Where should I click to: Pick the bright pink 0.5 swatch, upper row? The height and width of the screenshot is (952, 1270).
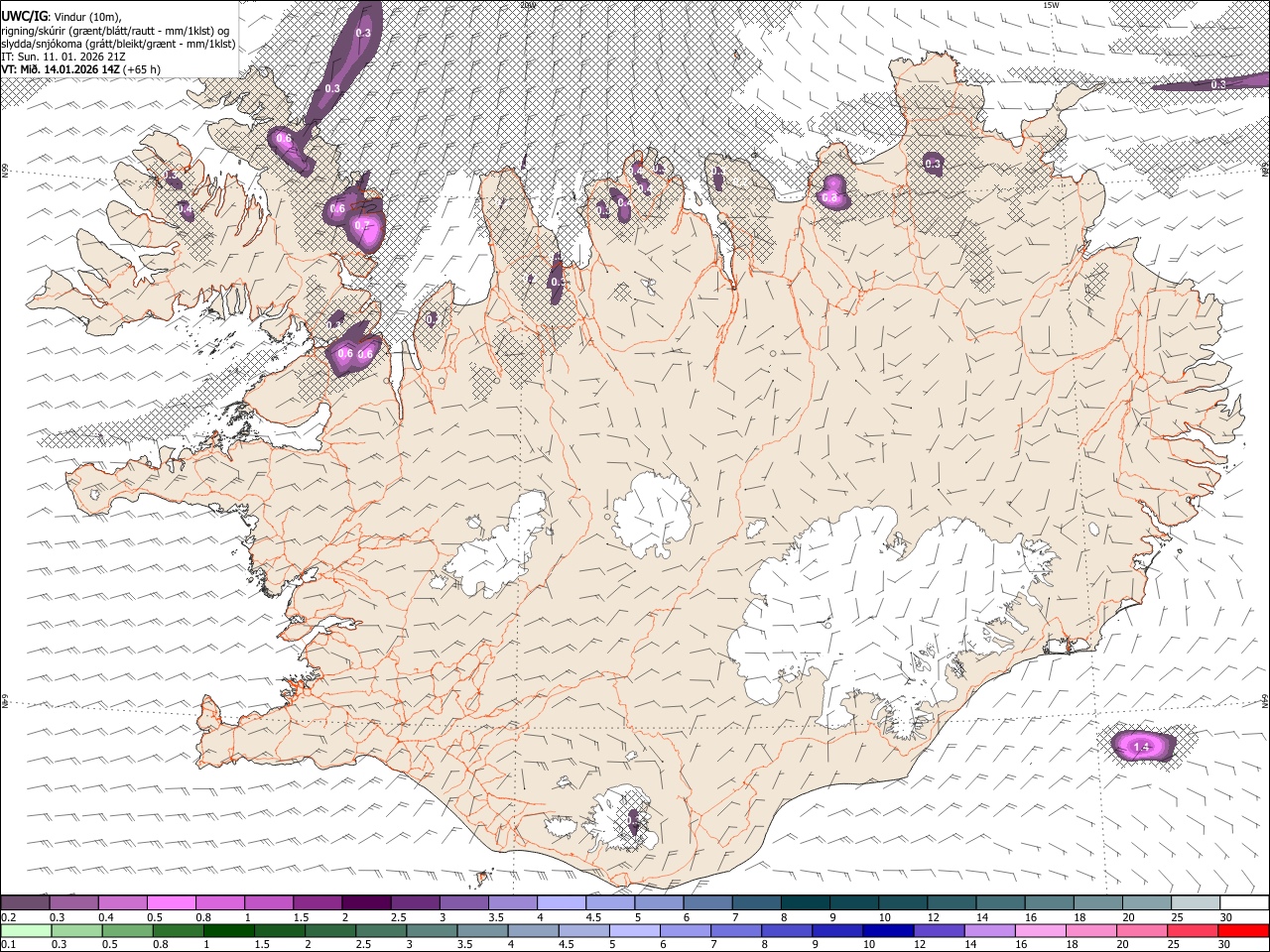click(171, 903)
